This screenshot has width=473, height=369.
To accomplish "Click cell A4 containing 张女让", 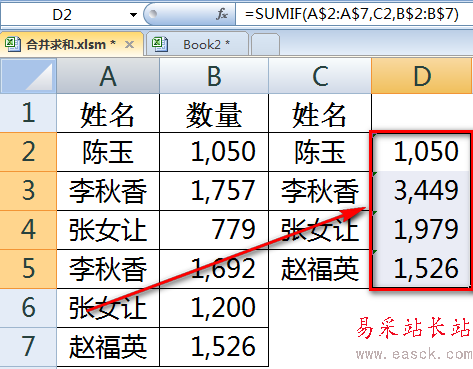I will coord(108,230).
